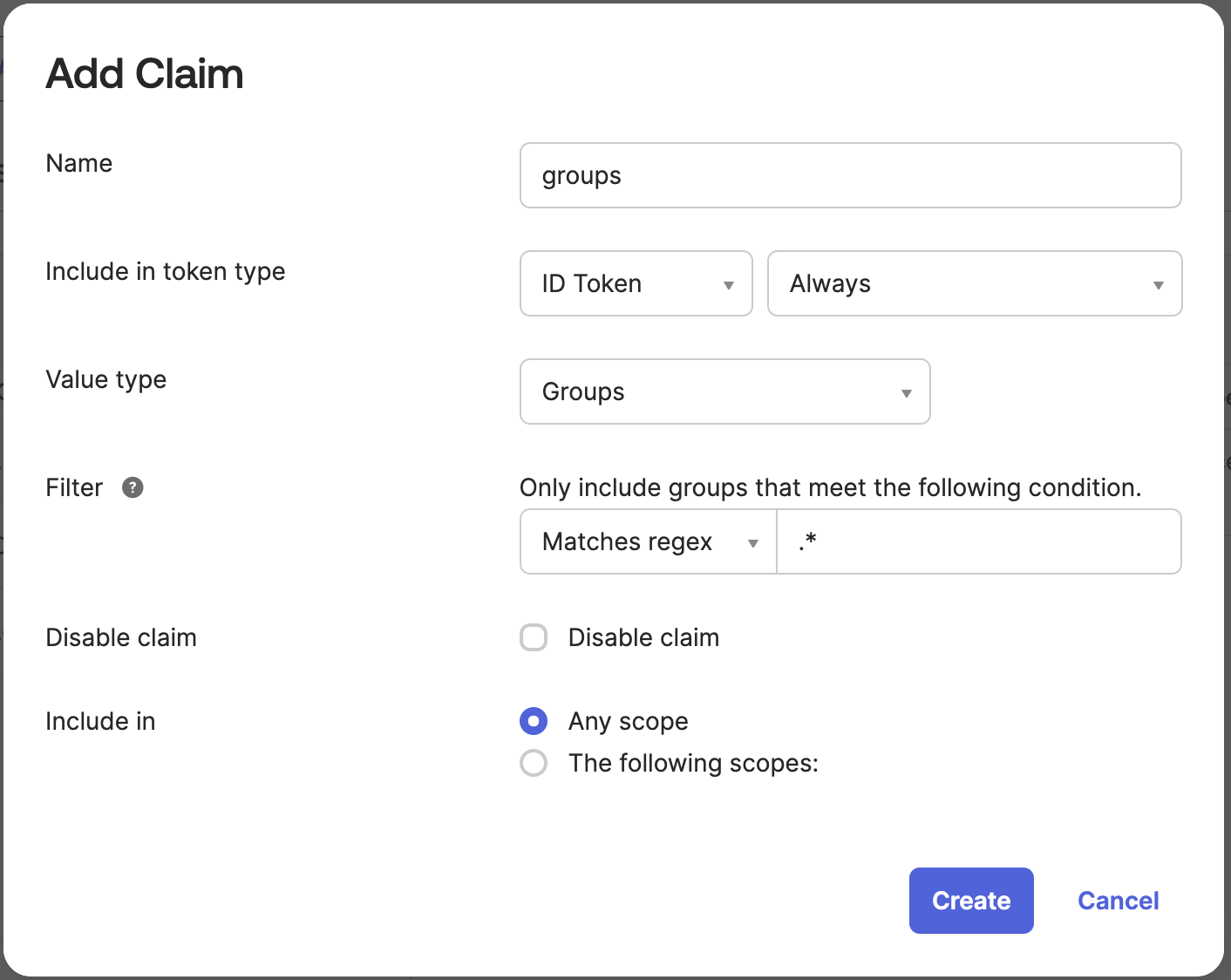The height and width of the screenshot is (980, 1231).
Task: Click the Disable claim checkbox label text
Action: click(x=643, y=637)
